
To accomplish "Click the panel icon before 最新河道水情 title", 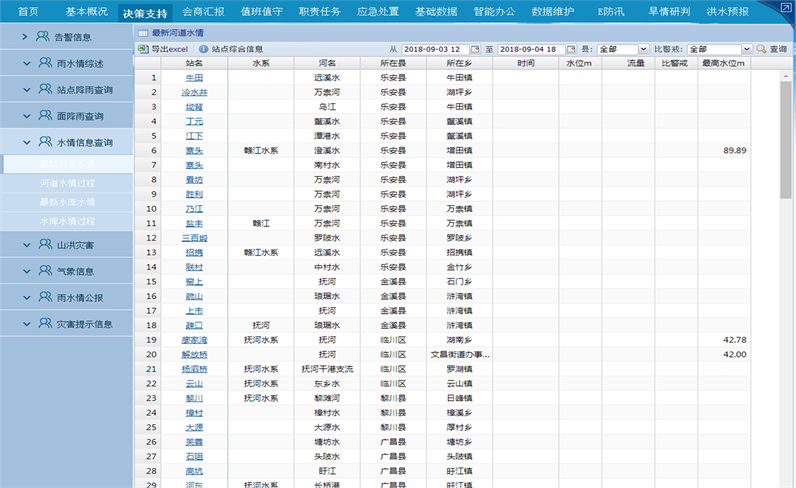I will click(143, 33).
